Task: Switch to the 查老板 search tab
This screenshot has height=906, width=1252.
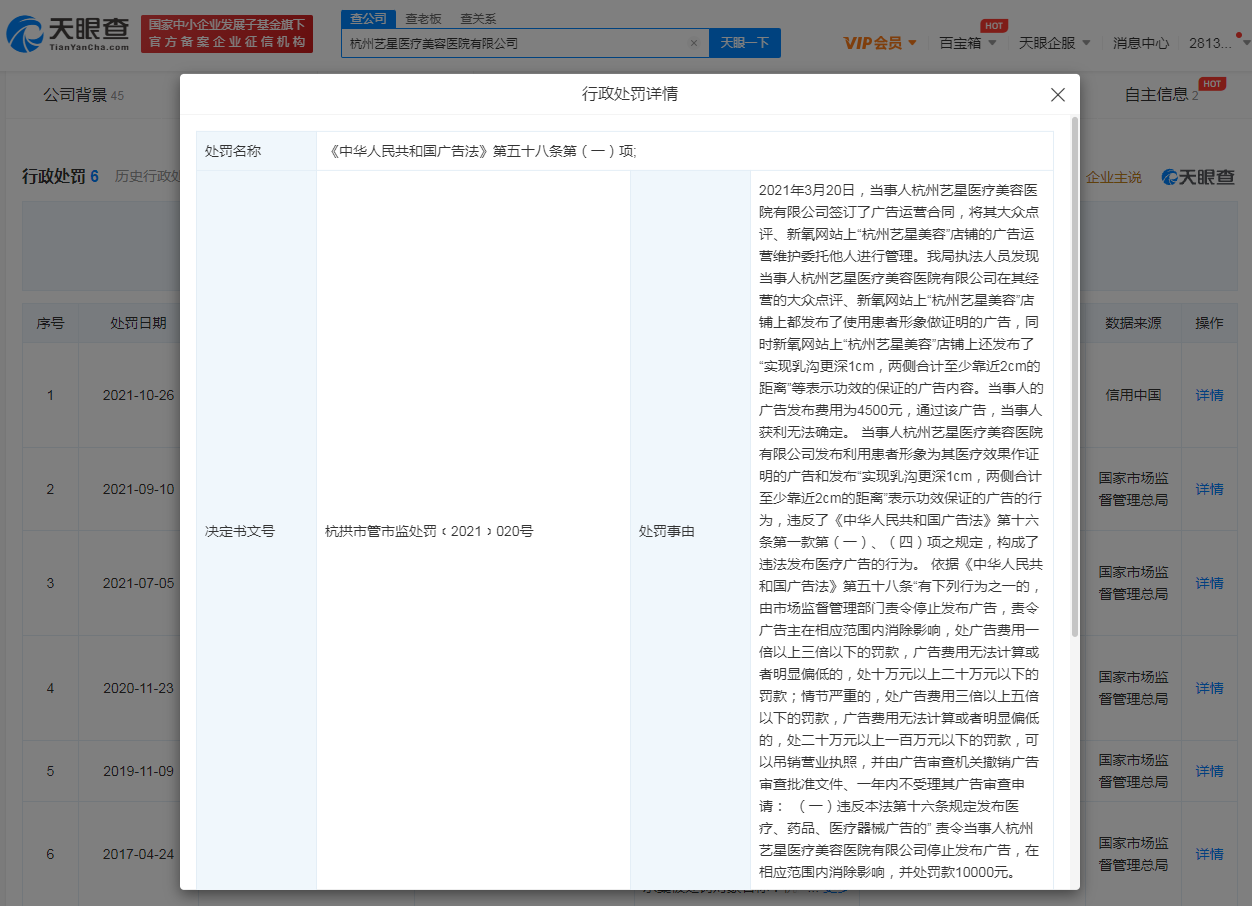Action: coord(423,18)
